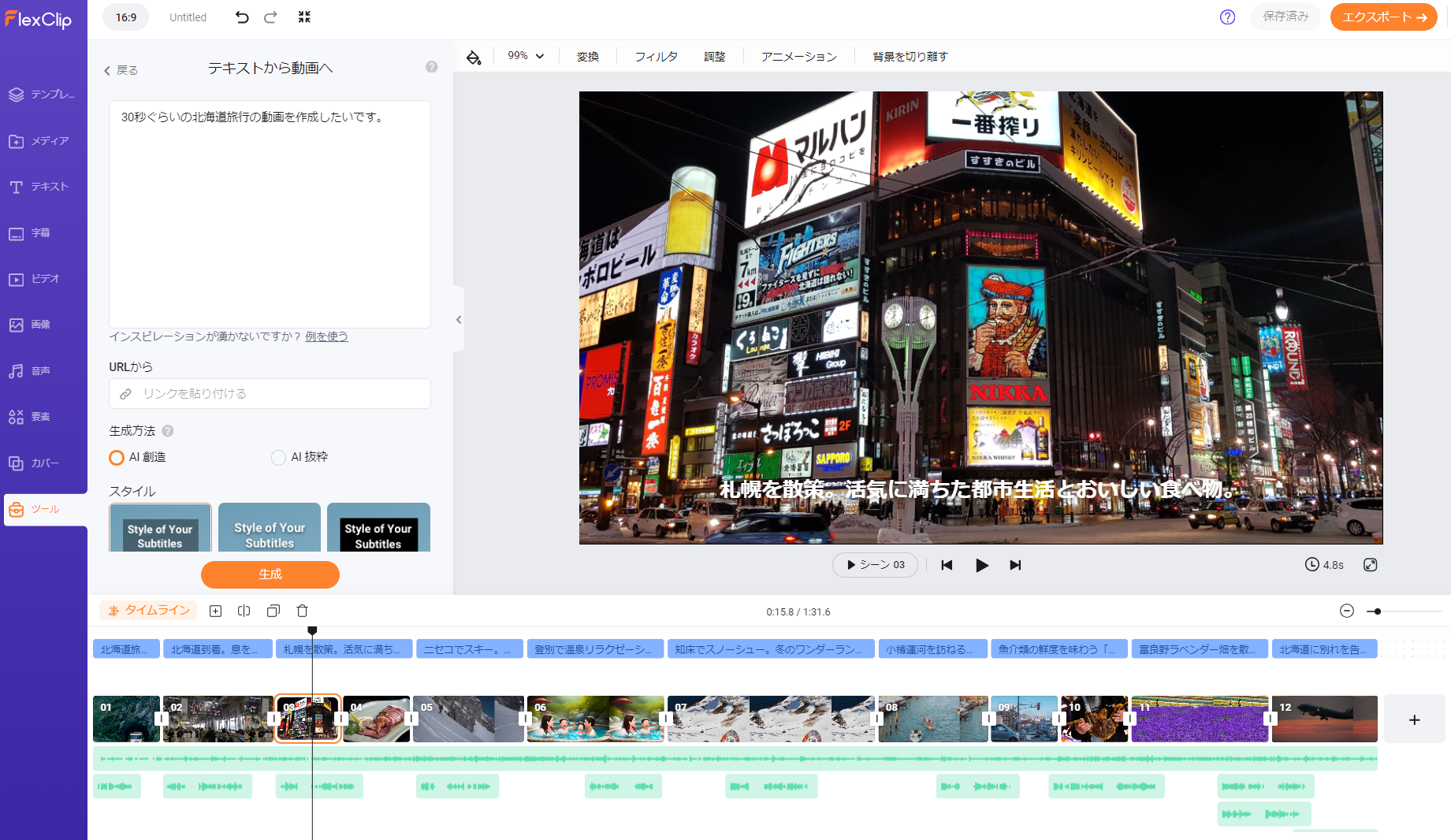Image resolution: width=1451 pixels, height=840 pixels.
Task: Collapse the left text-to-video panel
Action: [459, 319]
